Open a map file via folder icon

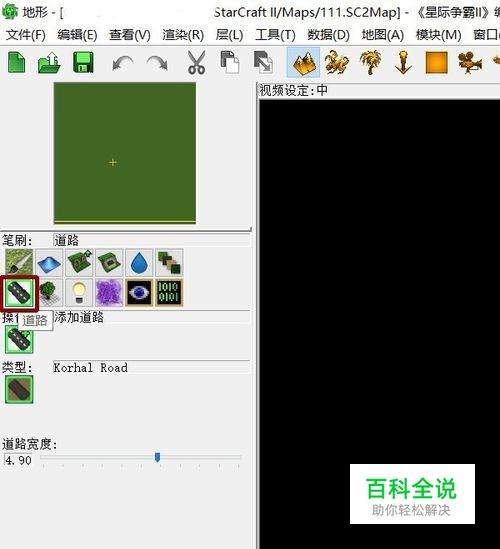point(49,62)
